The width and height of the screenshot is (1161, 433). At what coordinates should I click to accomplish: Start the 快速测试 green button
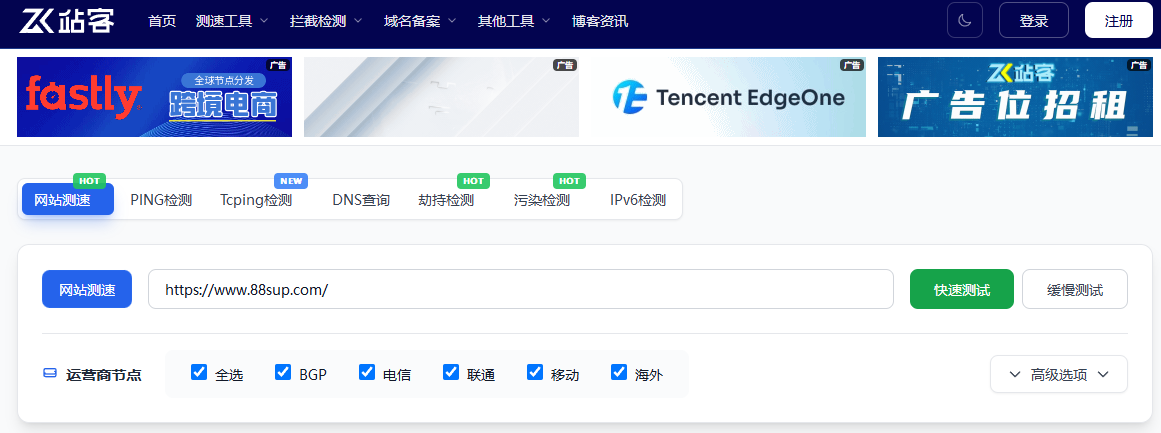pos(961,290)
